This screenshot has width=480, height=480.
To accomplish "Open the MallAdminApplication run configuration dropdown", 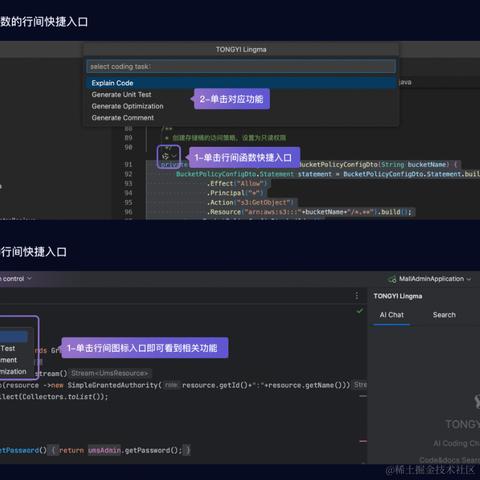I will pos(435,279).
